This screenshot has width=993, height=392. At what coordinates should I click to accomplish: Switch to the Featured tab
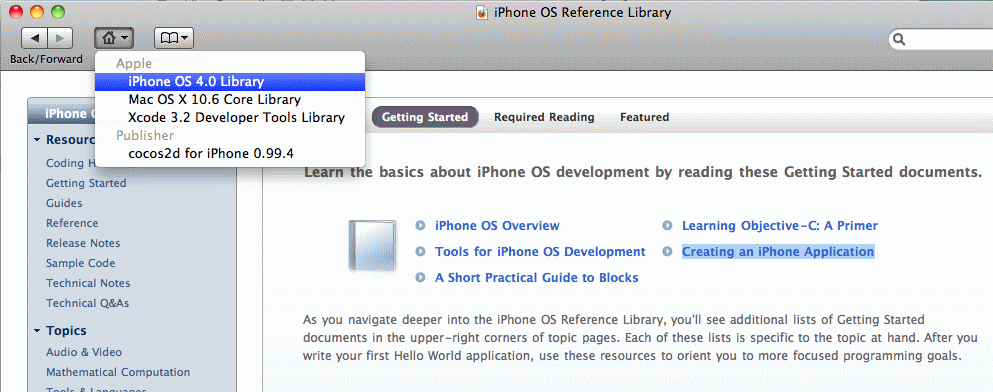[x=645, y=117]
